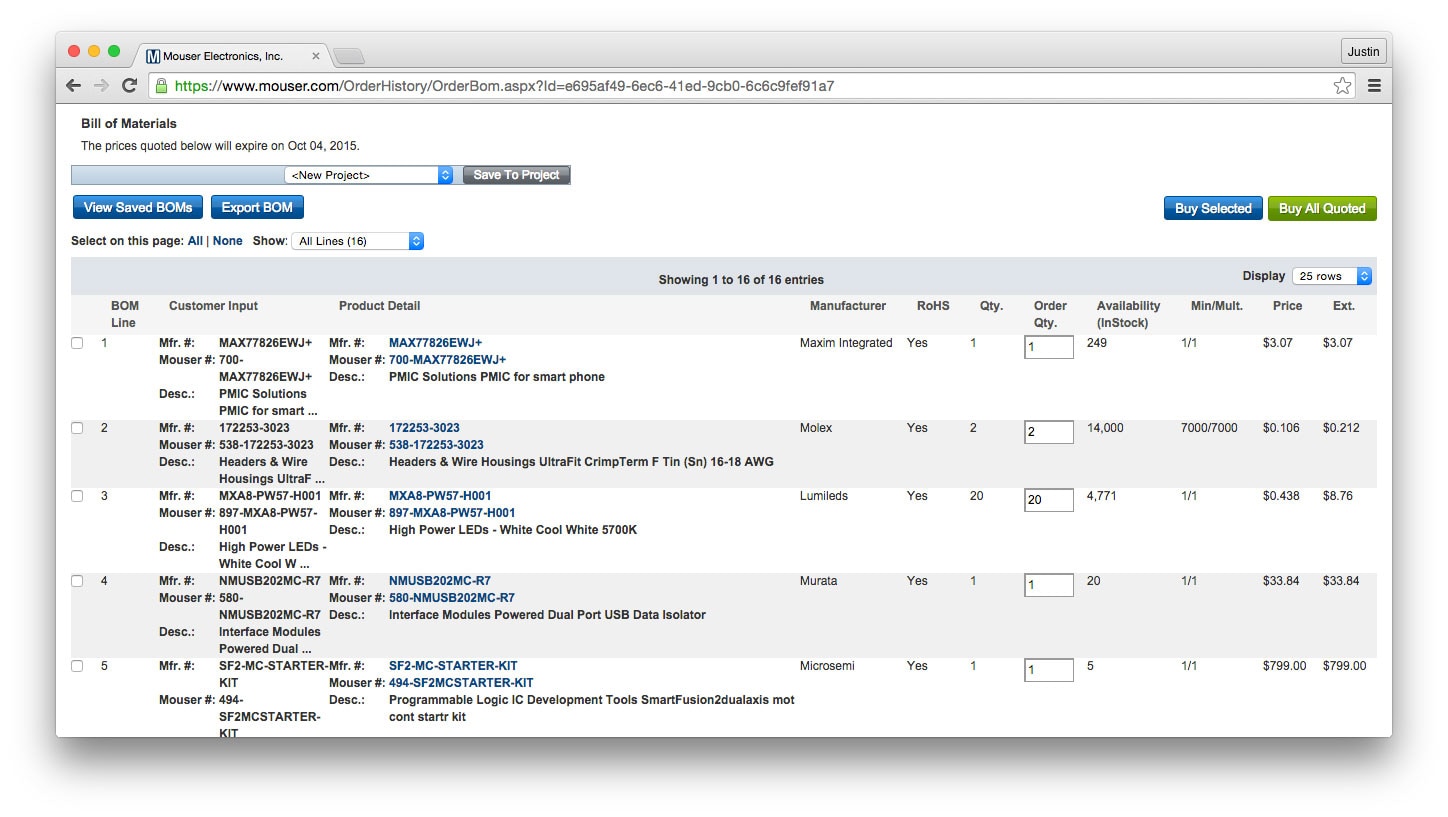Click the browser forward arrow
Viewport: 1448px width, 817px height.
click(101, 86)
